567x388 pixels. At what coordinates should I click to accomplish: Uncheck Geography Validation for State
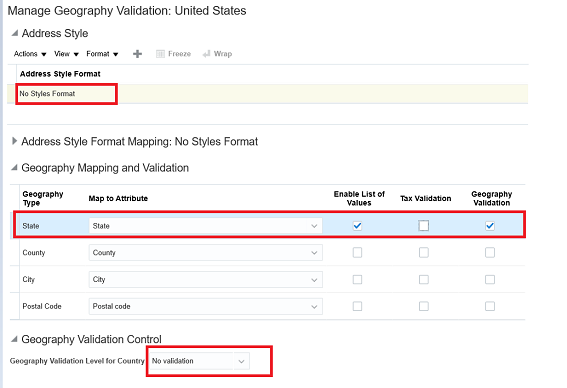tap(490, 226)
